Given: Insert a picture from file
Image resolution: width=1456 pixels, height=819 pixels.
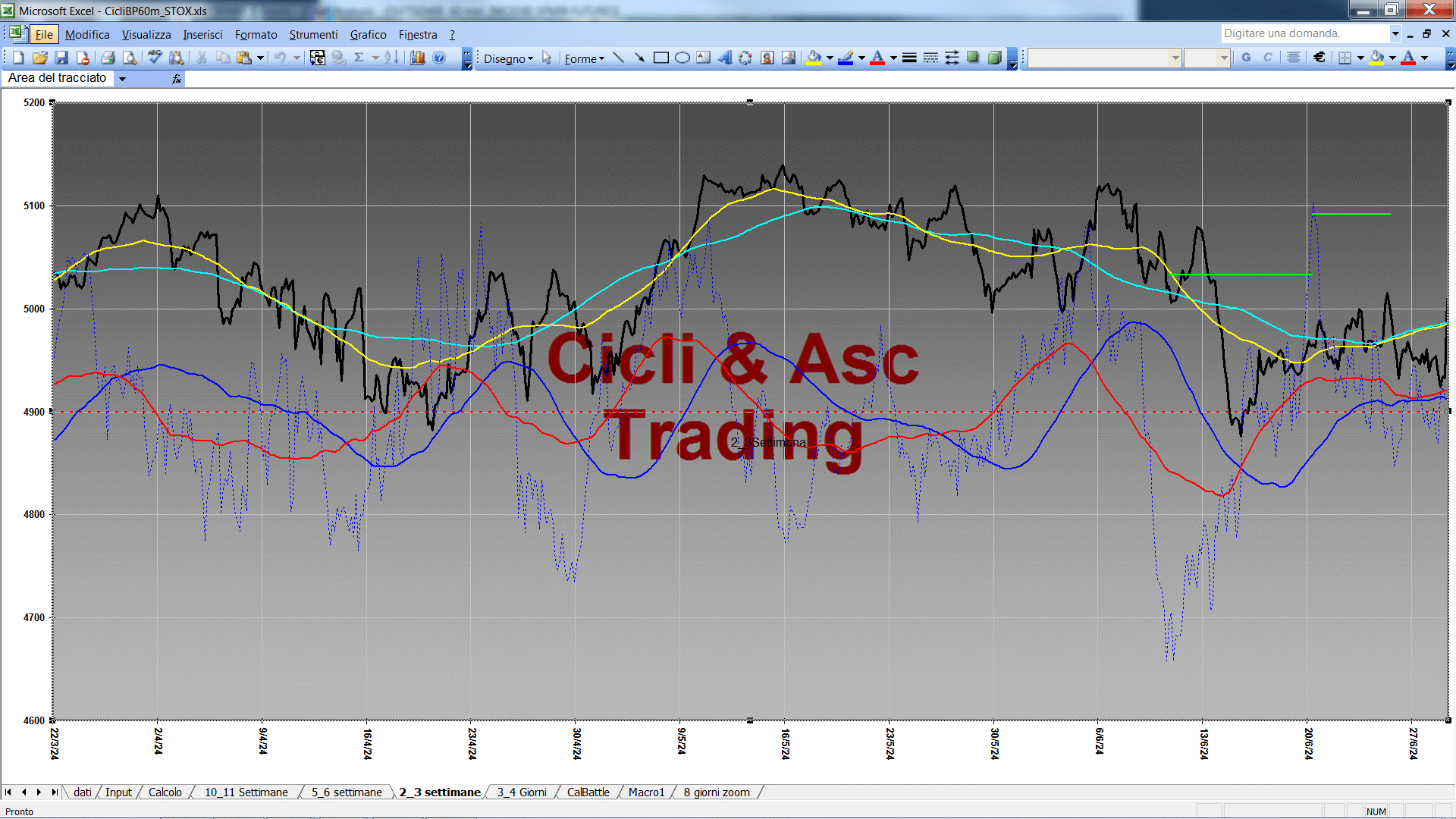Looking at the screenshot, I should coord(789,58).
